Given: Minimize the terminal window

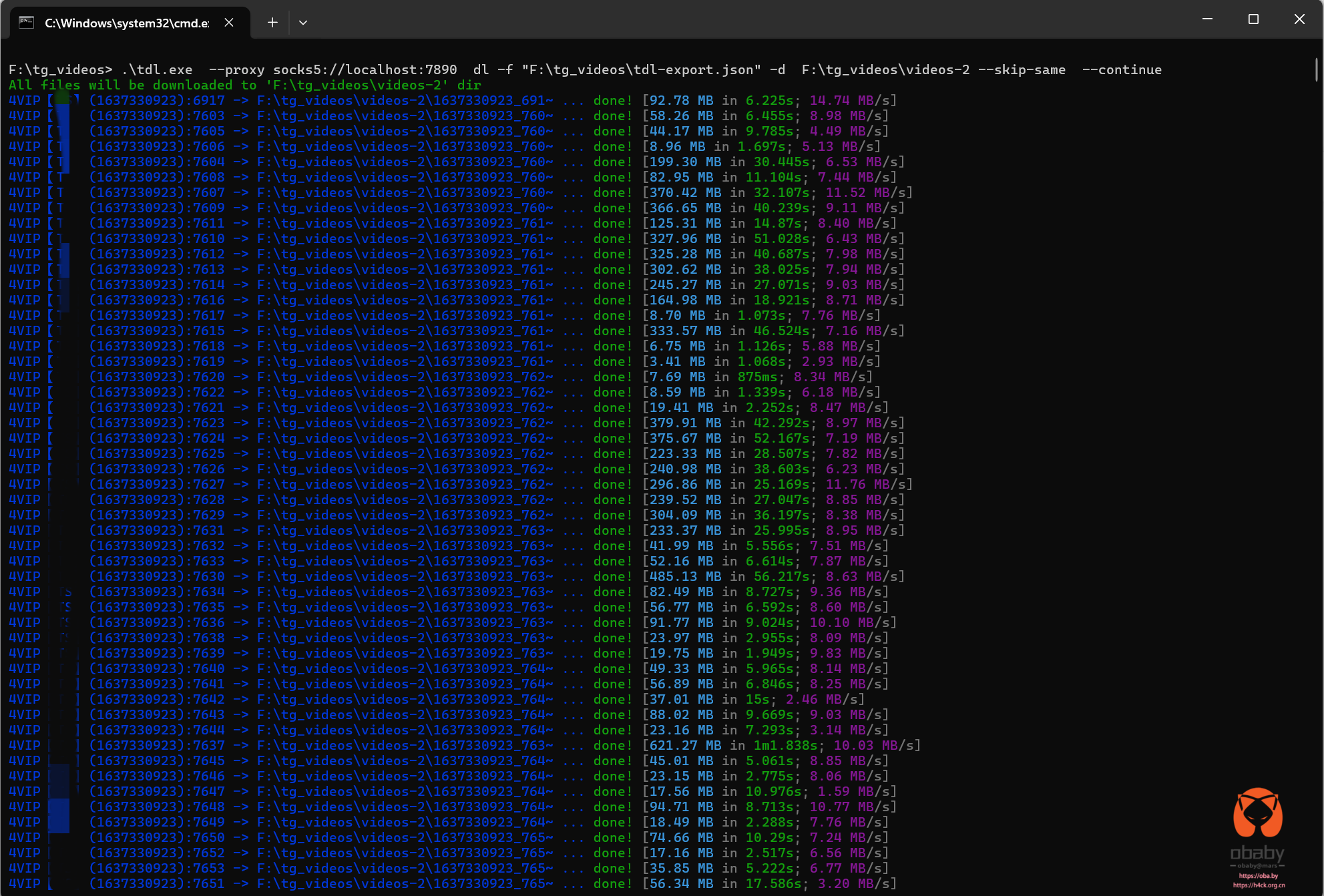Looking at the screenshot, I should [x=1207, y=19].
